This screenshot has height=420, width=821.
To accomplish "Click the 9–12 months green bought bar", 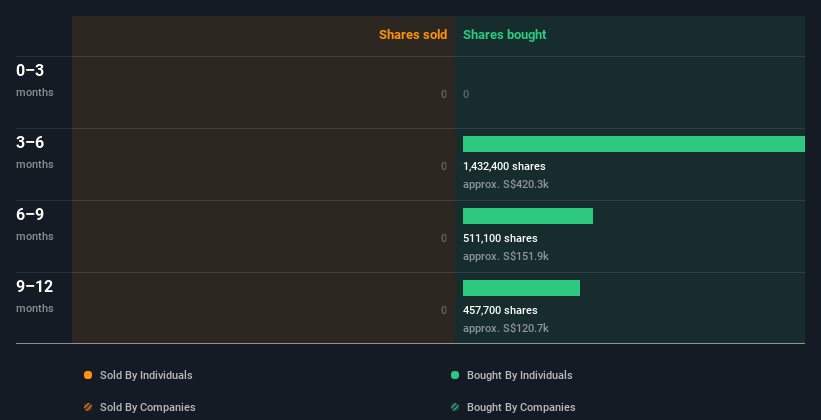I will pyautogui.click(x=522, y=288).
